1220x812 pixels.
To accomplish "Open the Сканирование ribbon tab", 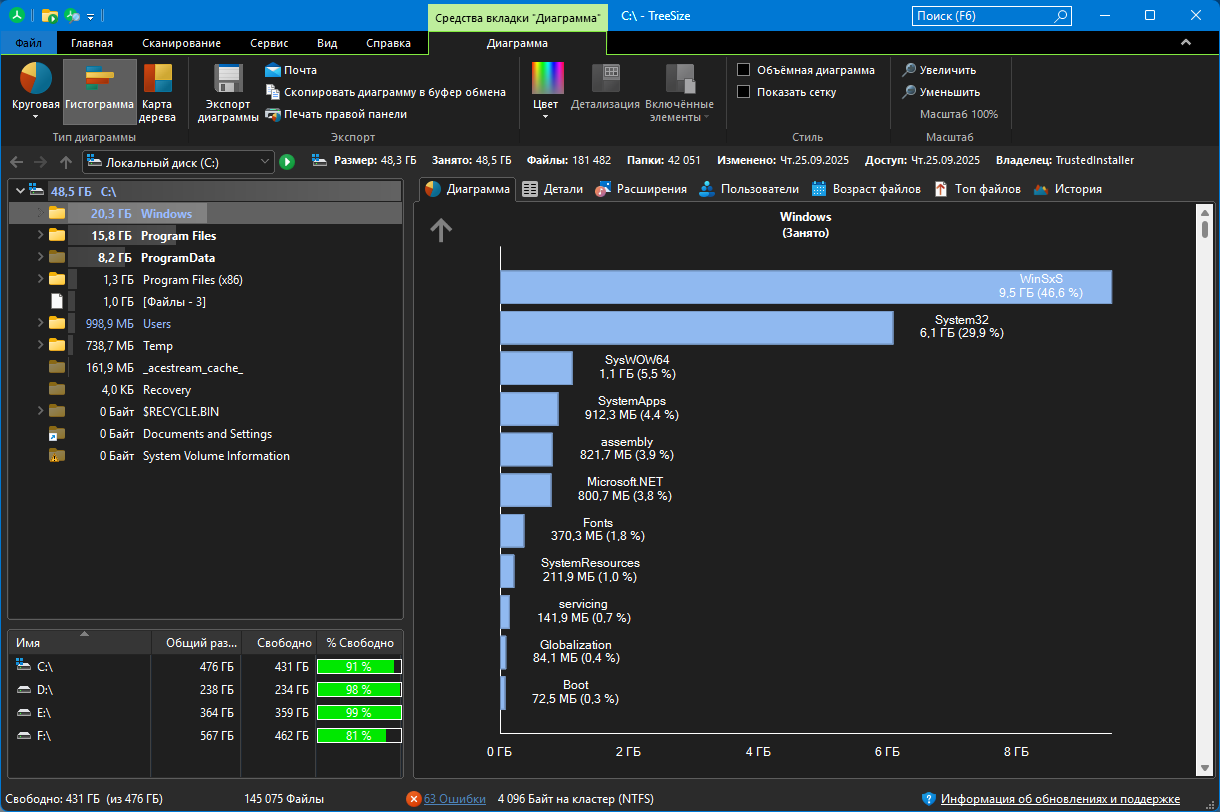I will tap(181, 43).
